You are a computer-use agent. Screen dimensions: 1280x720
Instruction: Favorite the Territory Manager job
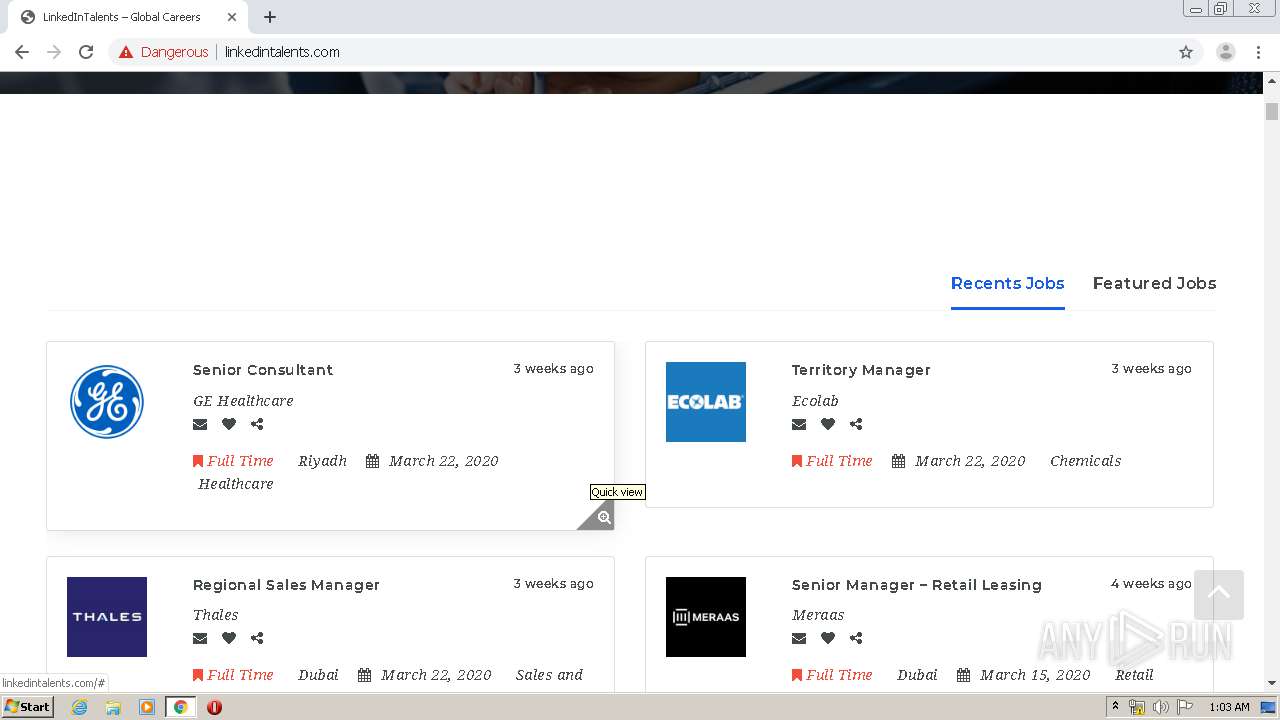pos(828,424)
